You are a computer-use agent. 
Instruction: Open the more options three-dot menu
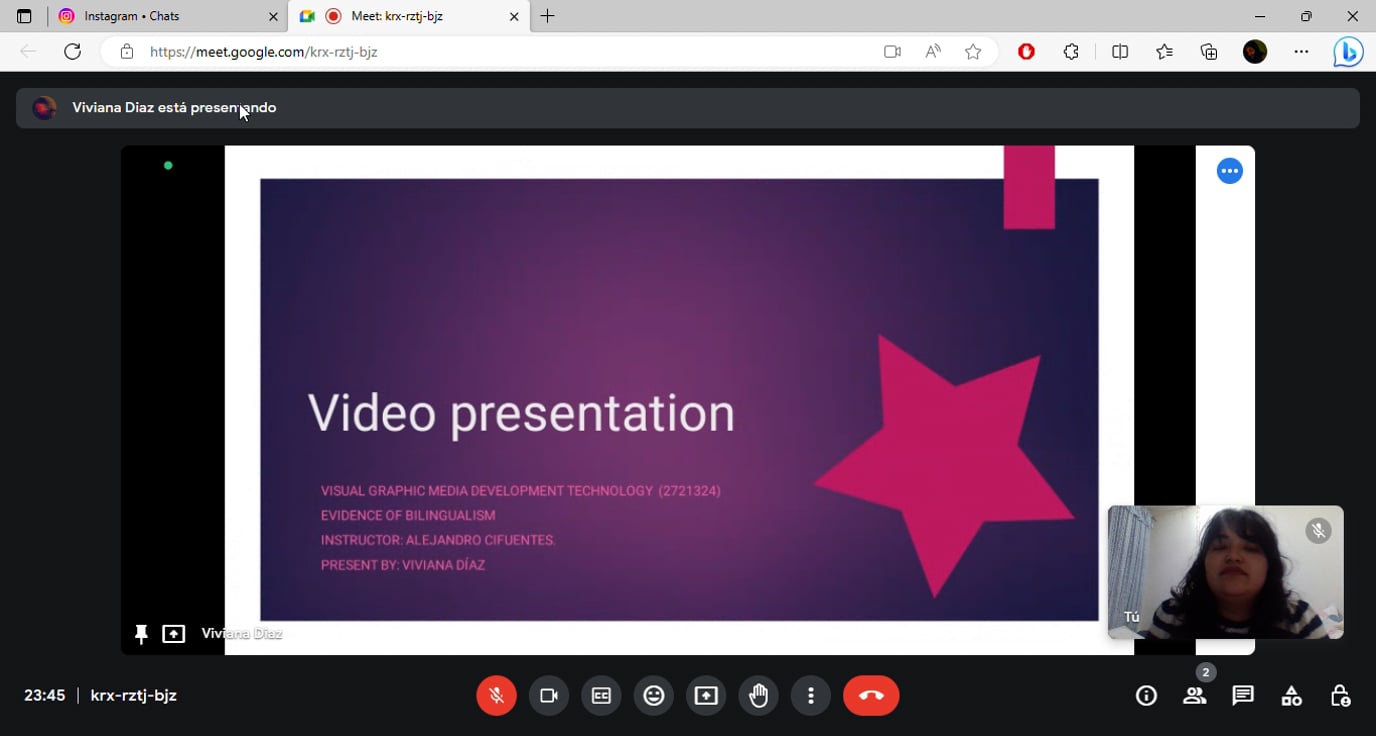coord(811,696)
